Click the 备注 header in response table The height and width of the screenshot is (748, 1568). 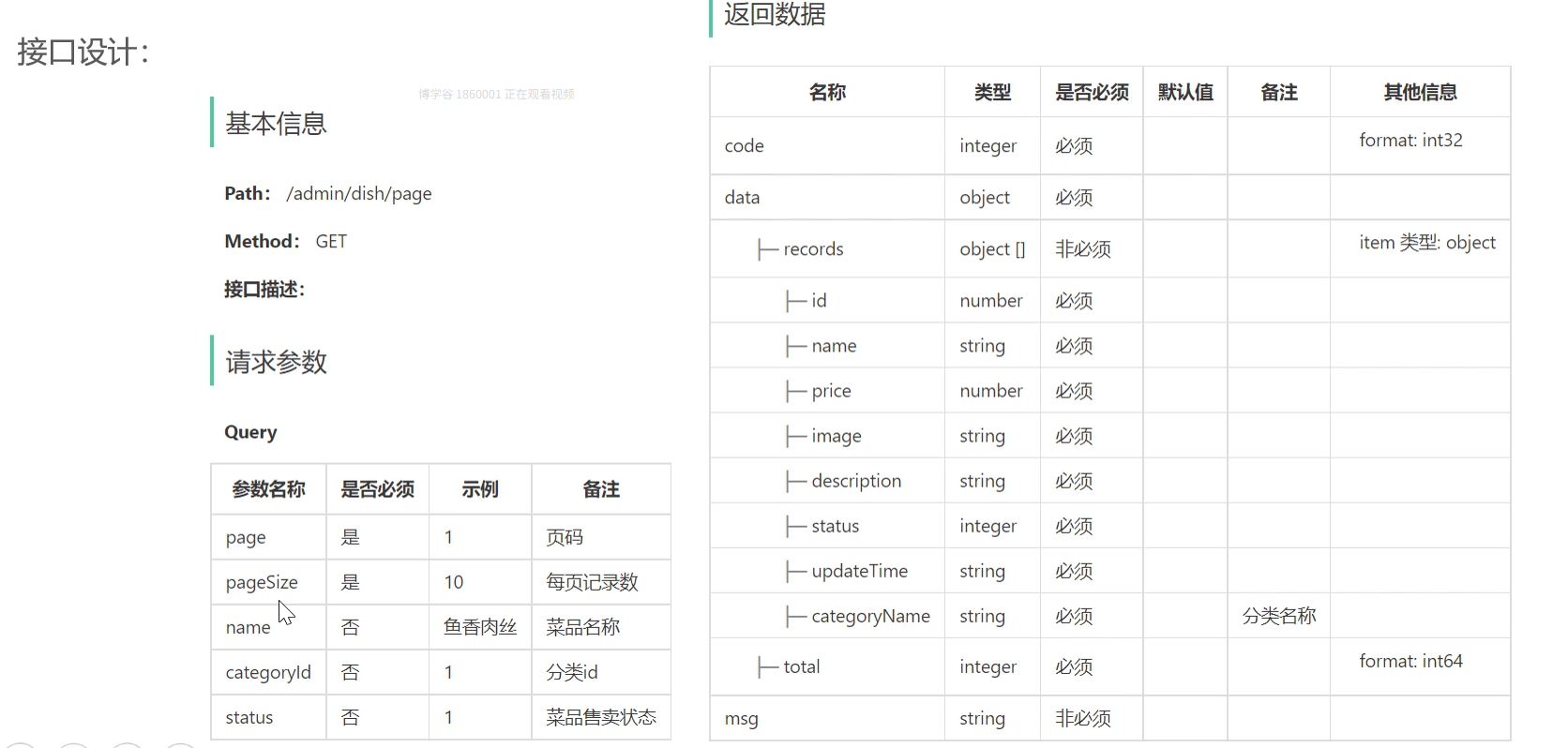1279,92
